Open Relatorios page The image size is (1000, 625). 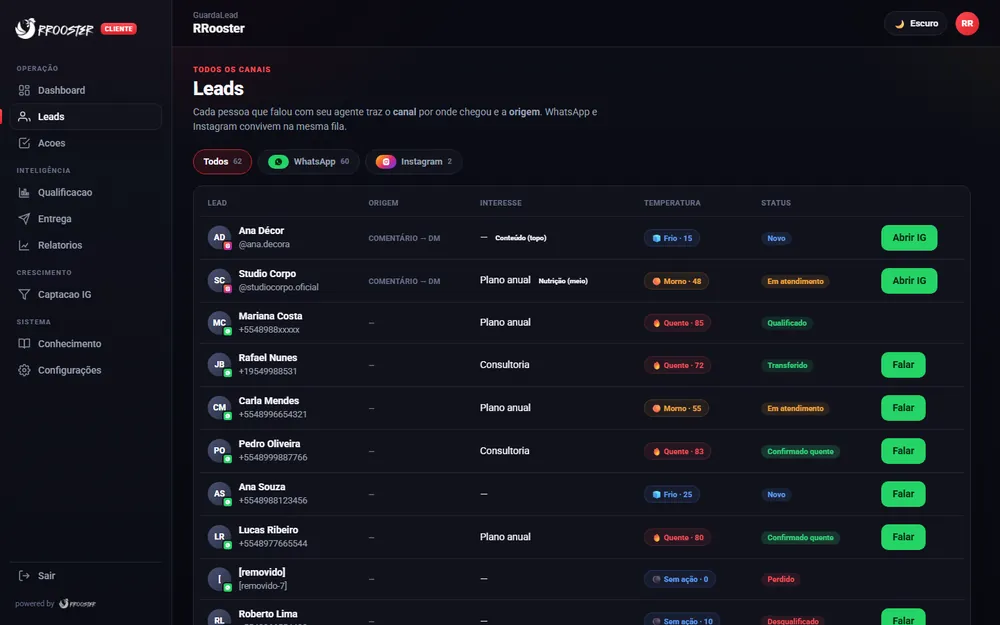(85, 245)
